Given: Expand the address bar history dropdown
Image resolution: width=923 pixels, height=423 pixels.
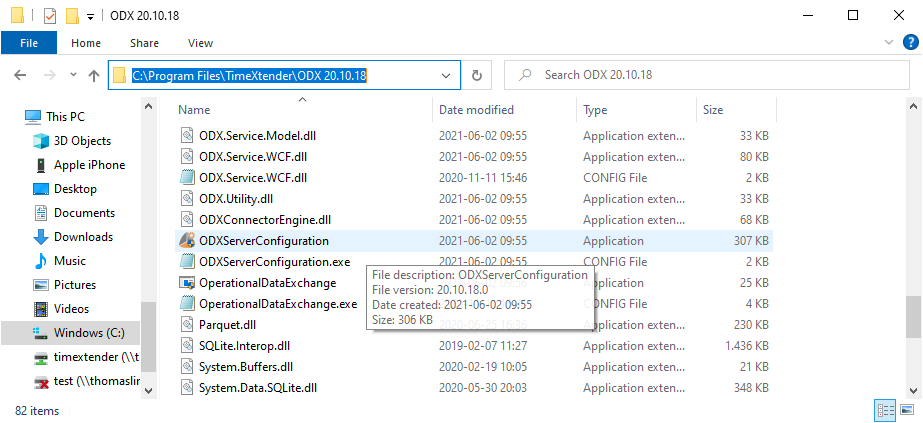Looking at the screenshot, I should click(446, 75).
